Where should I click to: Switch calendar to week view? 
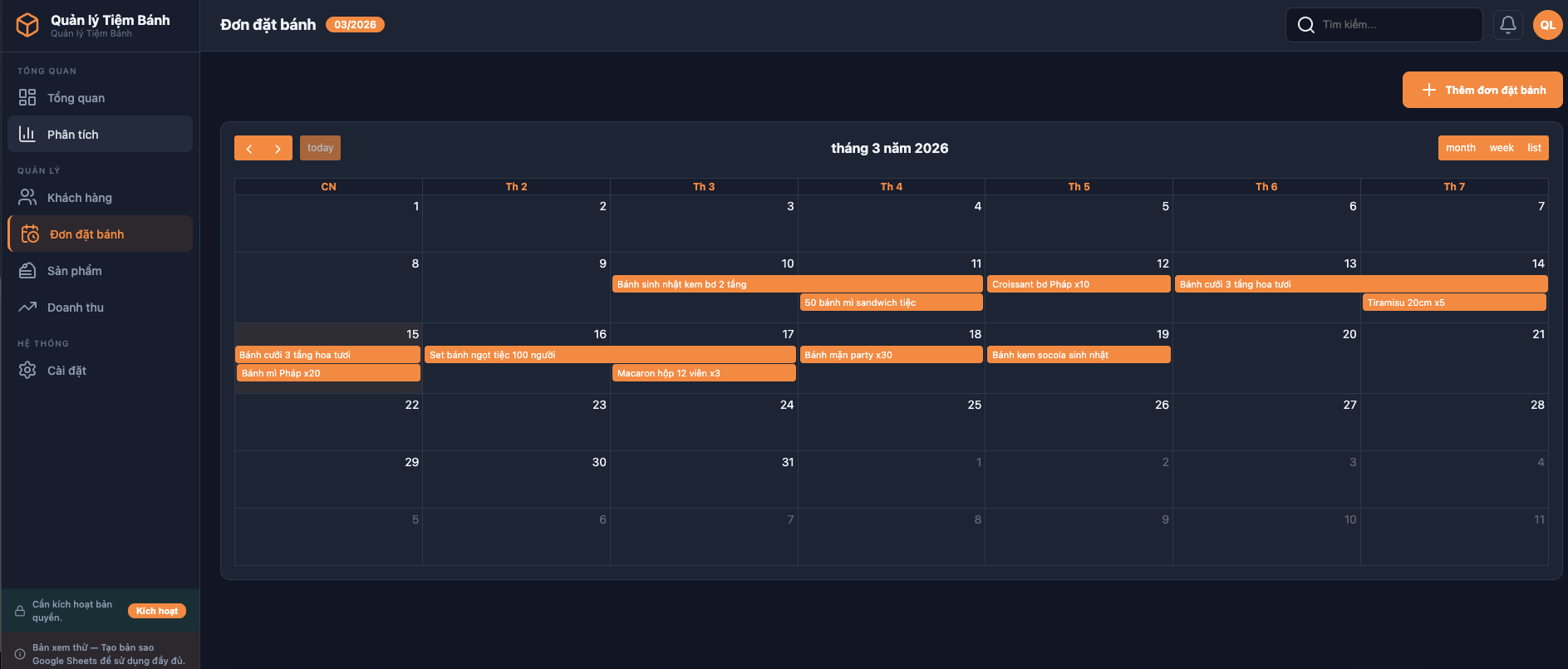(1501, 148)
